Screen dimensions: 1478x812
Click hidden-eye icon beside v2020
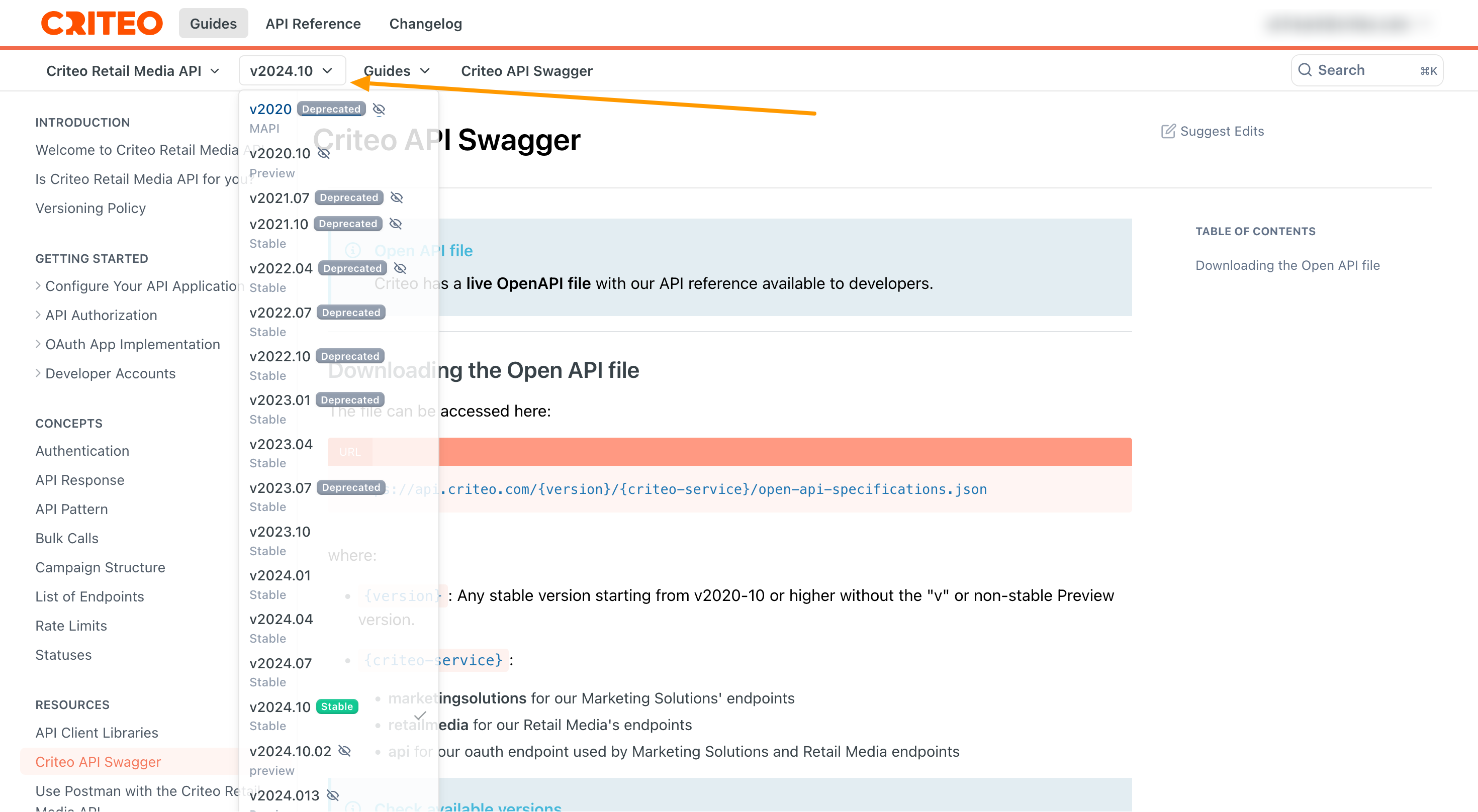pyautogui.click(x=379, y=109)
